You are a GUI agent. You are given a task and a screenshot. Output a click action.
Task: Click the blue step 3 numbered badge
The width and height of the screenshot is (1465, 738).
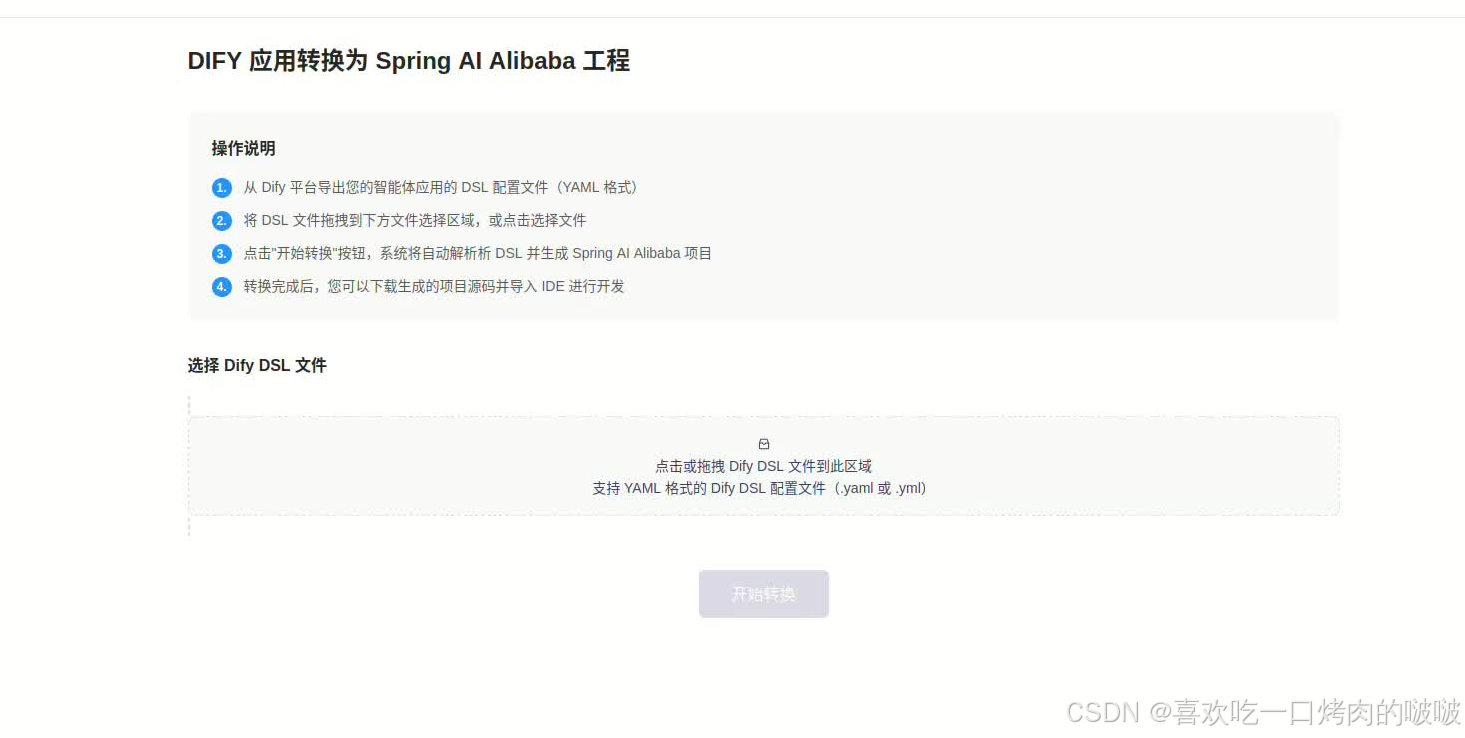tap(221, 253)
